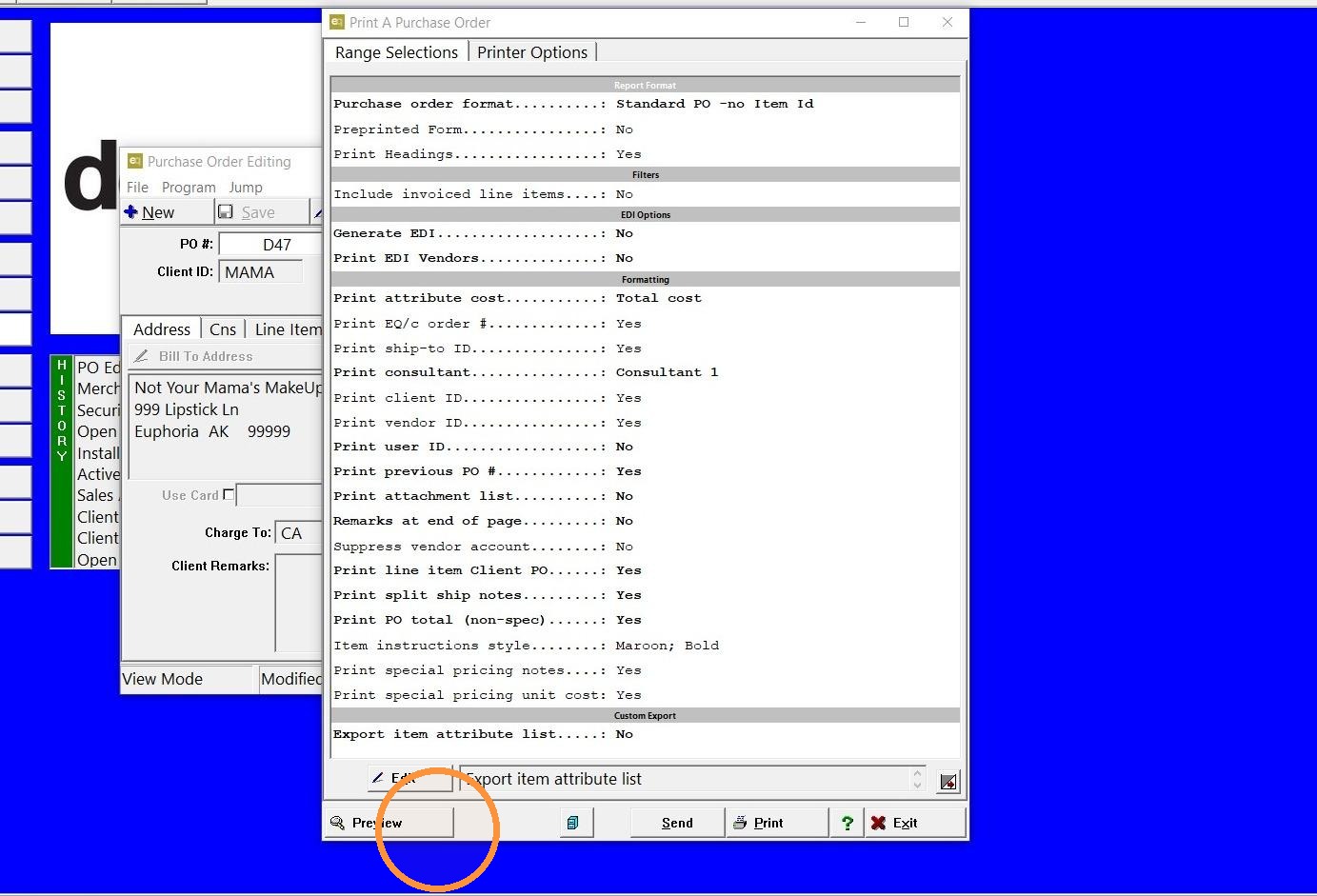Click the icon button beside the description field
1317x896 pixels.
click(948, 781)
